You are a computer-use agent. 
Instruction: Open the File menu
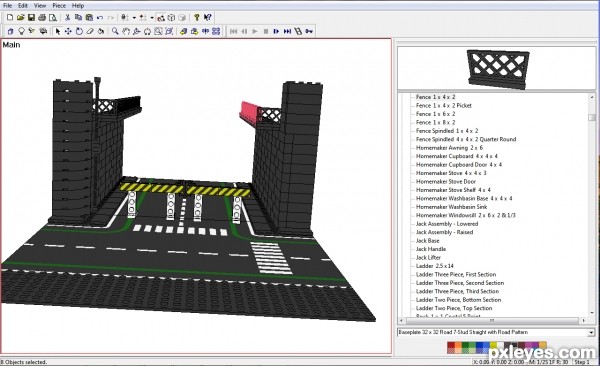(7, 6)
